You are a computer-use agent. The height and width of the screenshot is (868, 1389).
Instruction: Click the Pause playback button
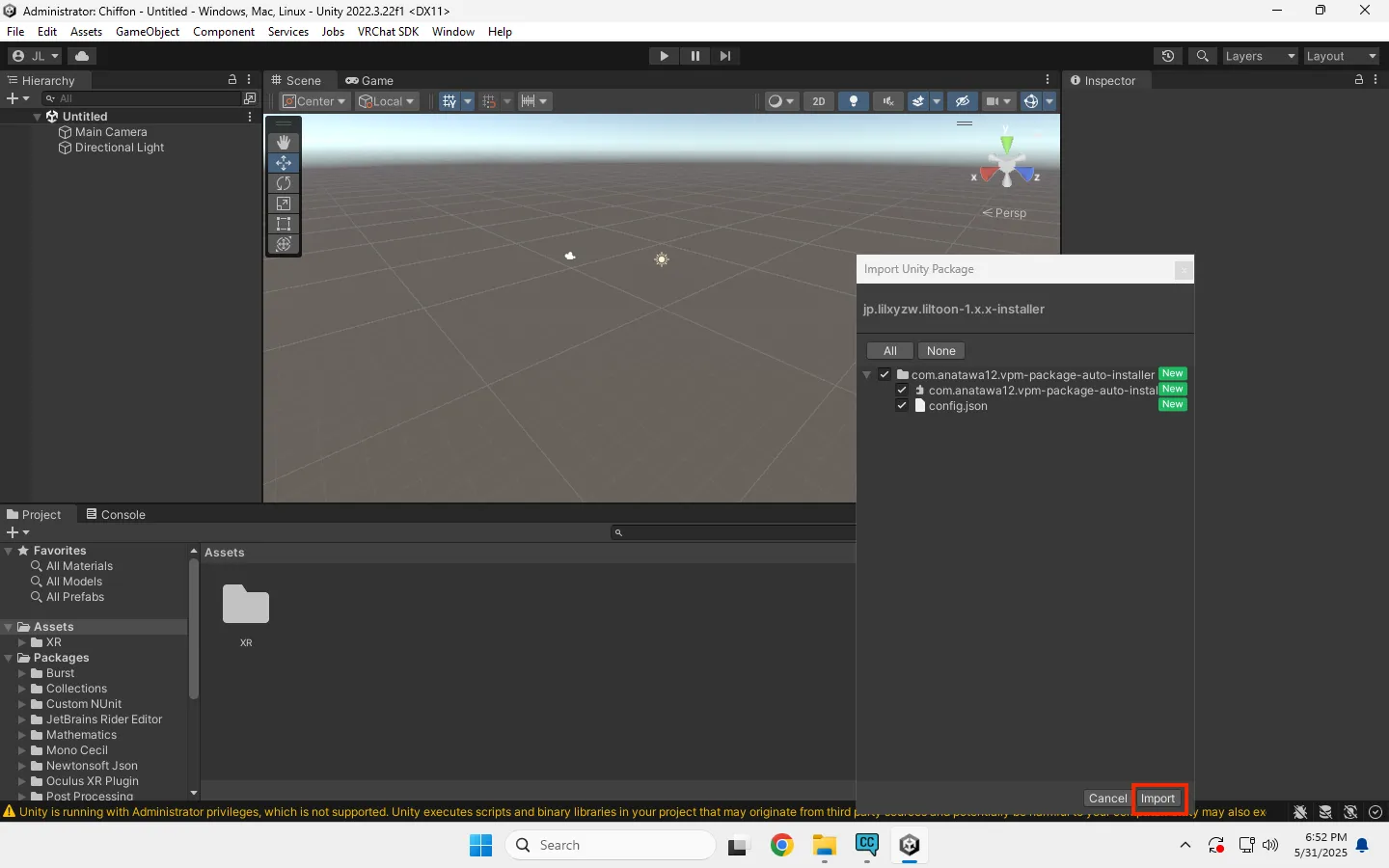click(x=694, y=56)
